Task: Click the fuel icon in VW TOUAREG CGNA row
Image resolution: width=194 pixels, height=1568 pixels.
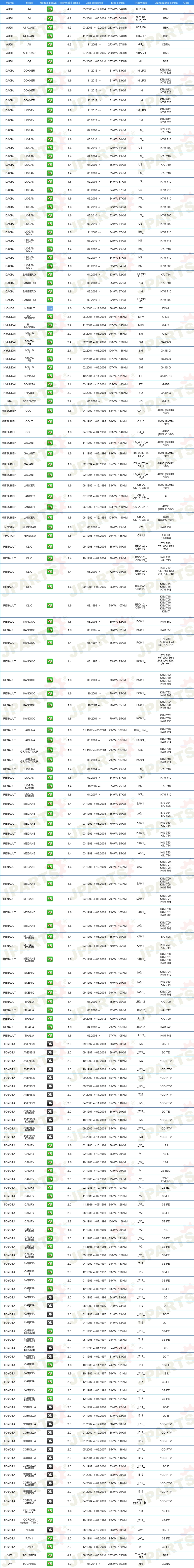Action: [50, 1564]
